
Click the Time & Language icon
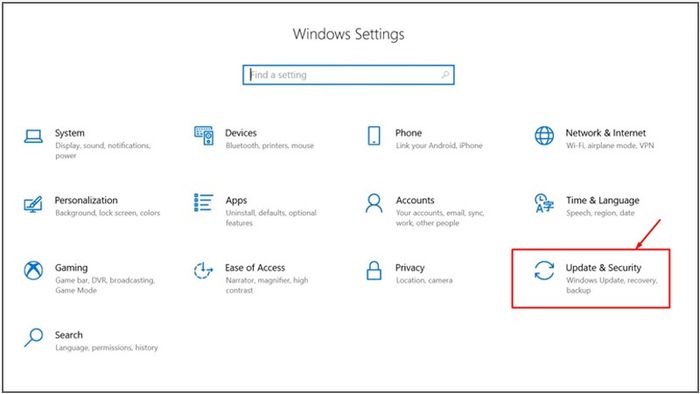pos(544,203)
